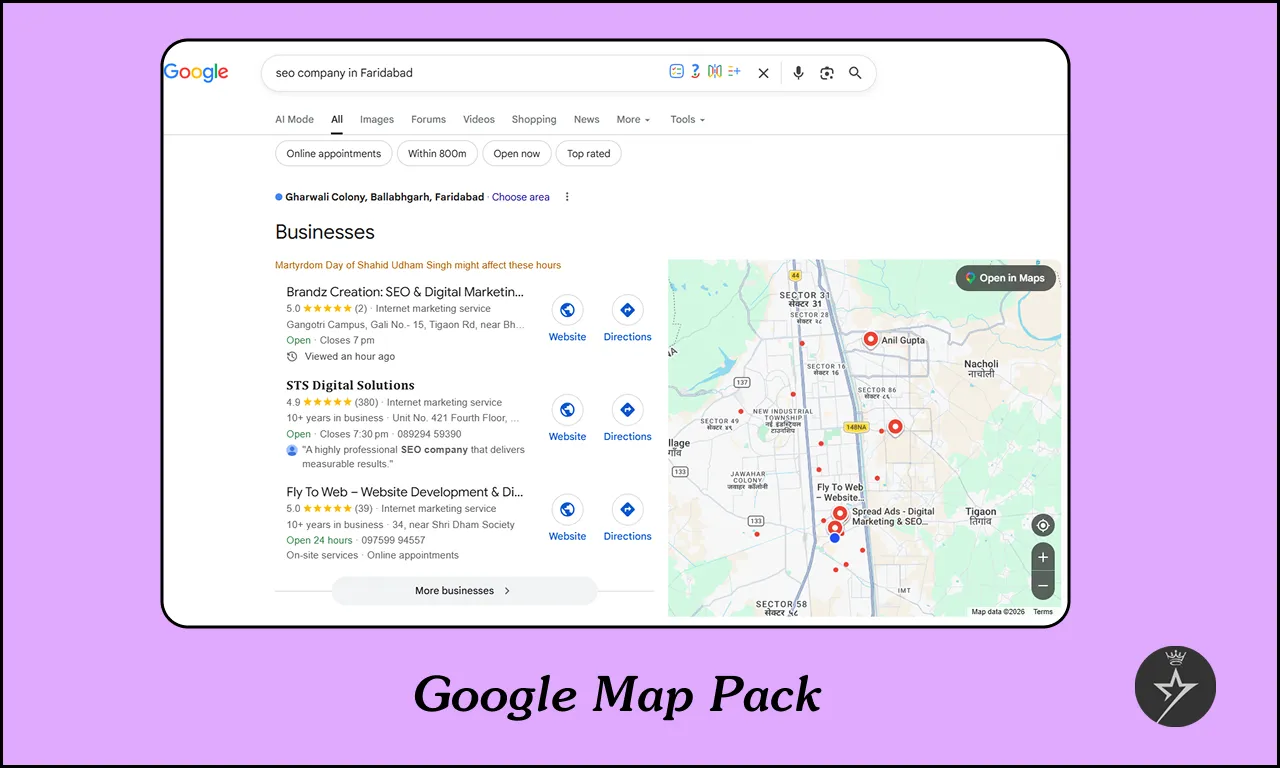The width and height of the screenshot is (1280, 768).
Task: Click the list-plus extension icon in search bar
Action: 734,71
